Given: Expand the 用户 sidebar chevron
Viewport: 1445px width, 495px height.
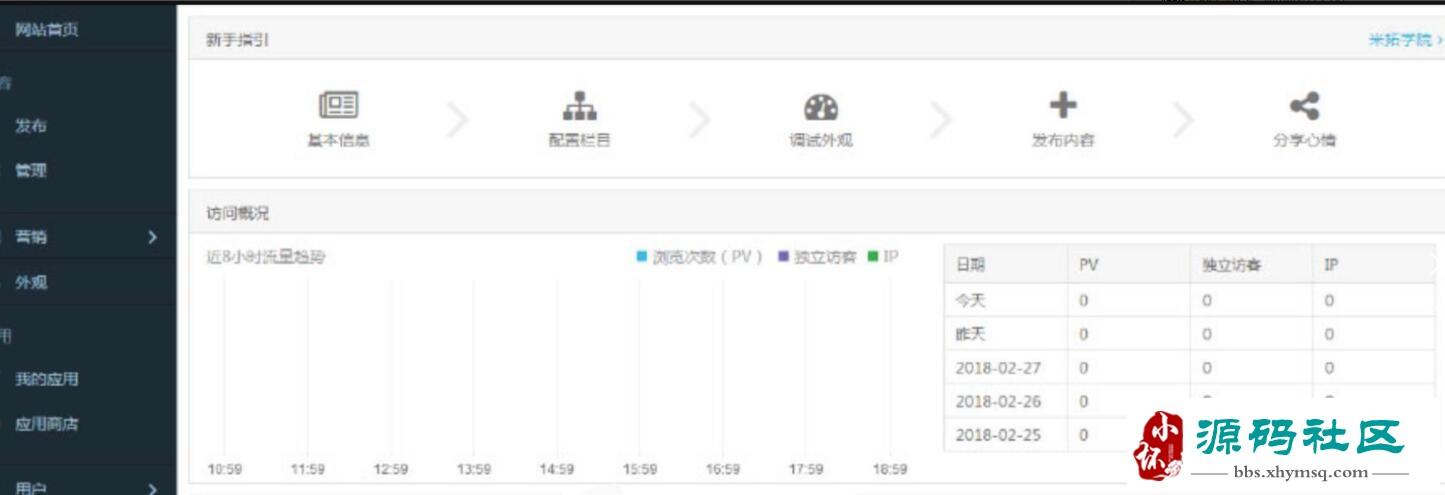Looking at the screenshot, I should 152,489.
